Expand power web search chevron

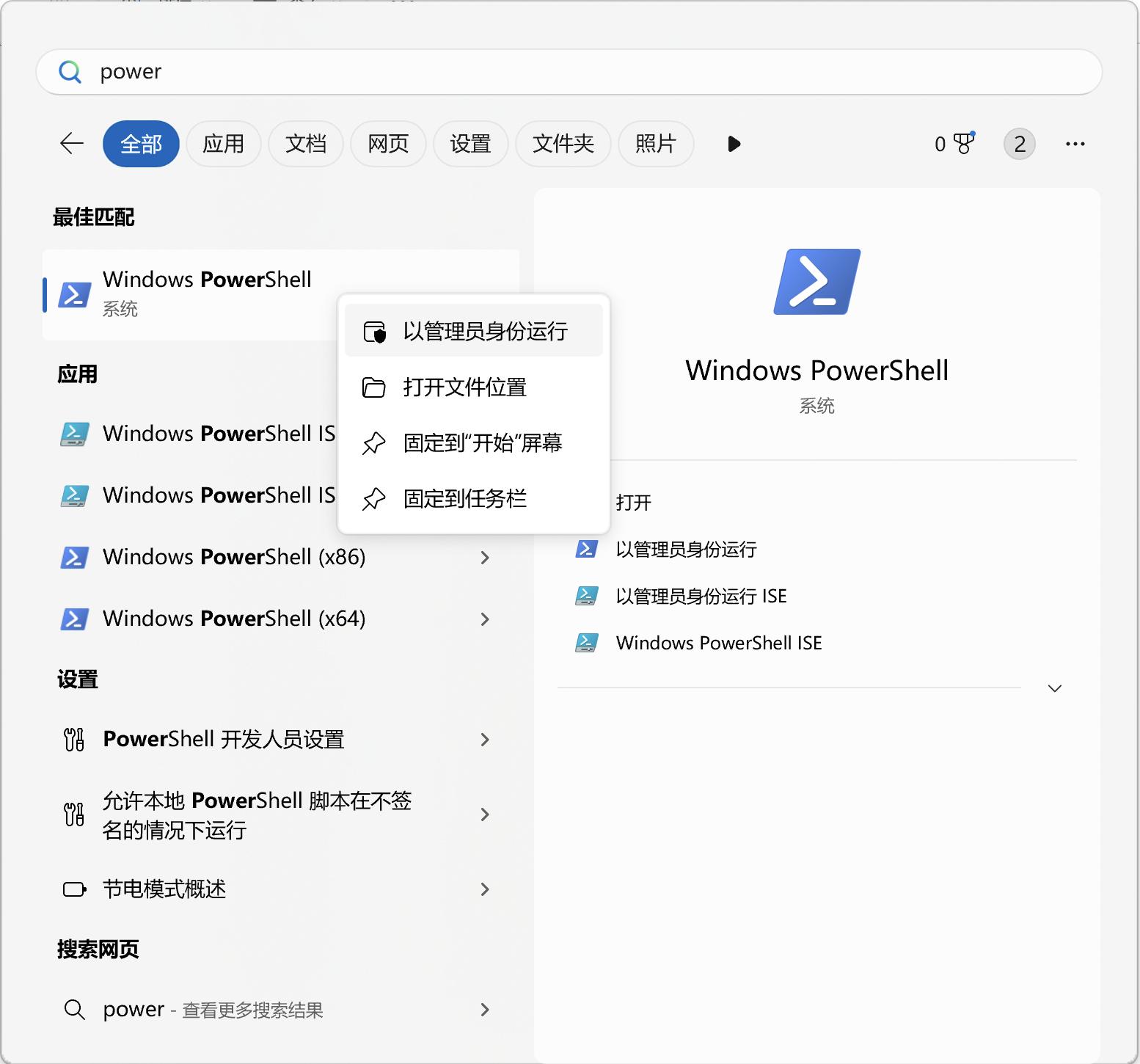[485, 1010]
